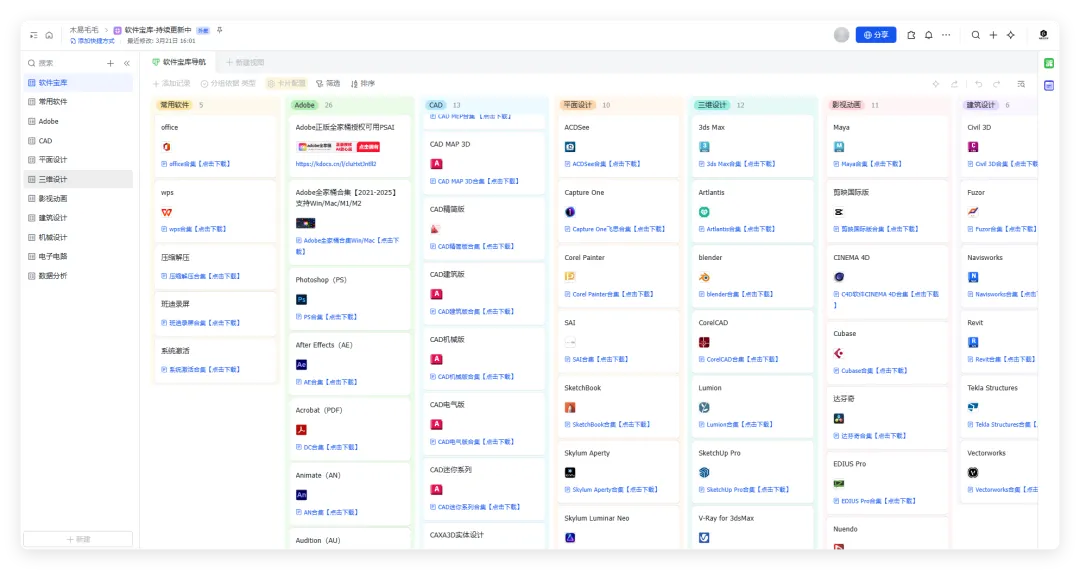This screenshot has width=1080, height=570.
Task: Select 建筑设计 sheet in sidebar
Action: pos(78,218)
